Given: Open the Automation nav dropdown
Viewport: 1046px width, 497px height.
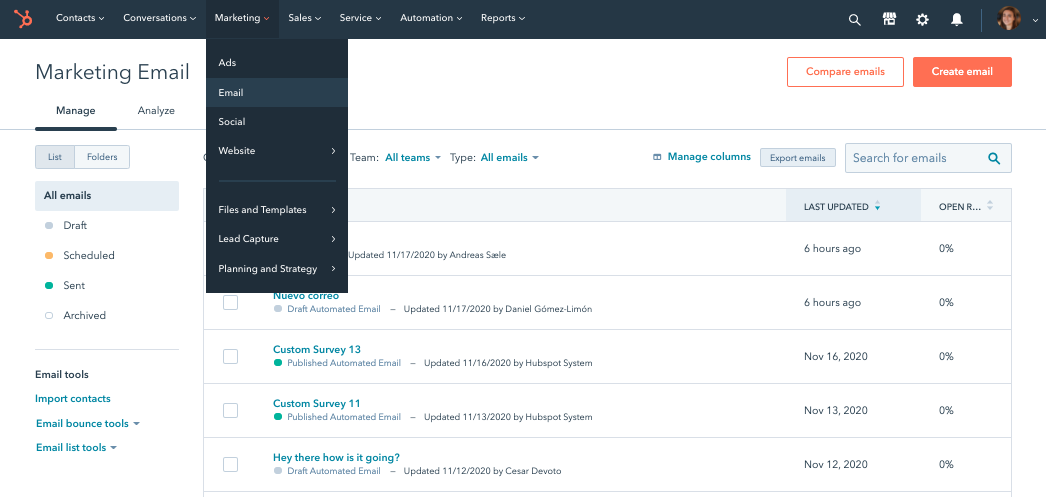Looking at the screenshot, I should 432,19.
